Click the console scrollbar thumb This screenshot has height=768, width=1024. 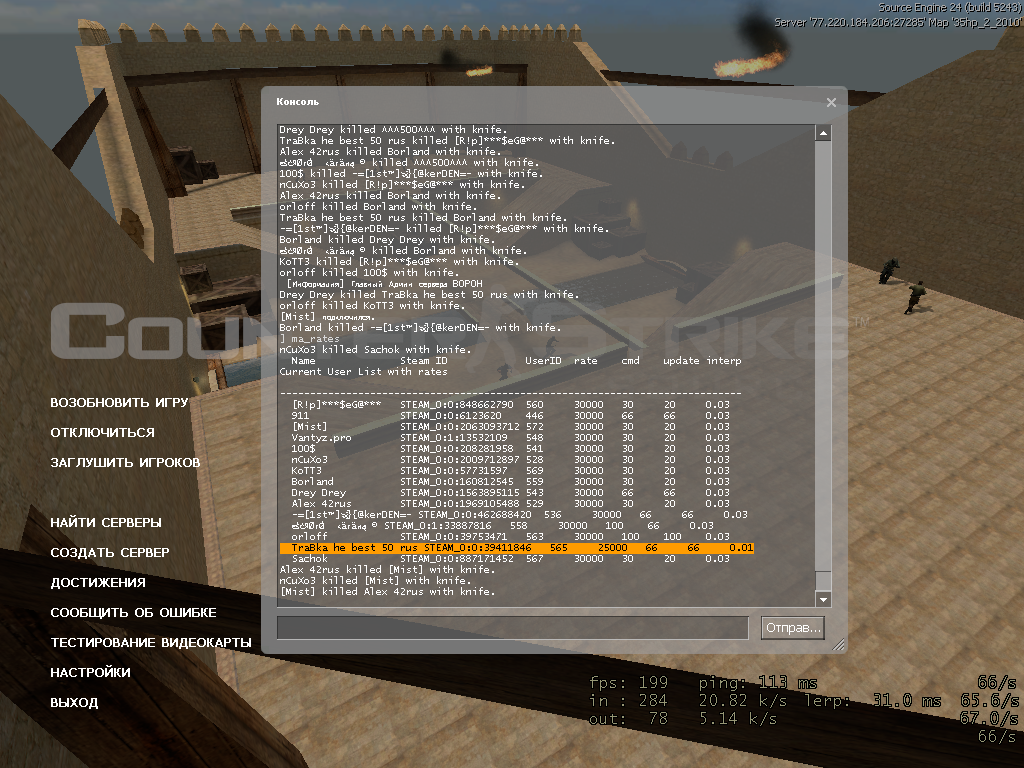[x=823, y=581]
